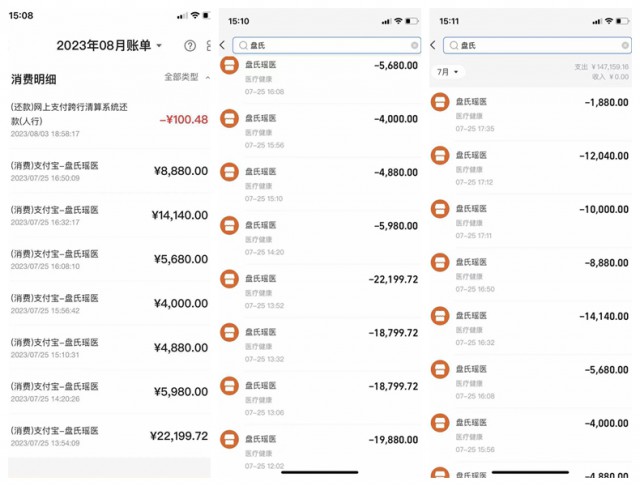
Task: Tap merchant icon of the -12,040.00 transaction
Action: pos(440,155)
